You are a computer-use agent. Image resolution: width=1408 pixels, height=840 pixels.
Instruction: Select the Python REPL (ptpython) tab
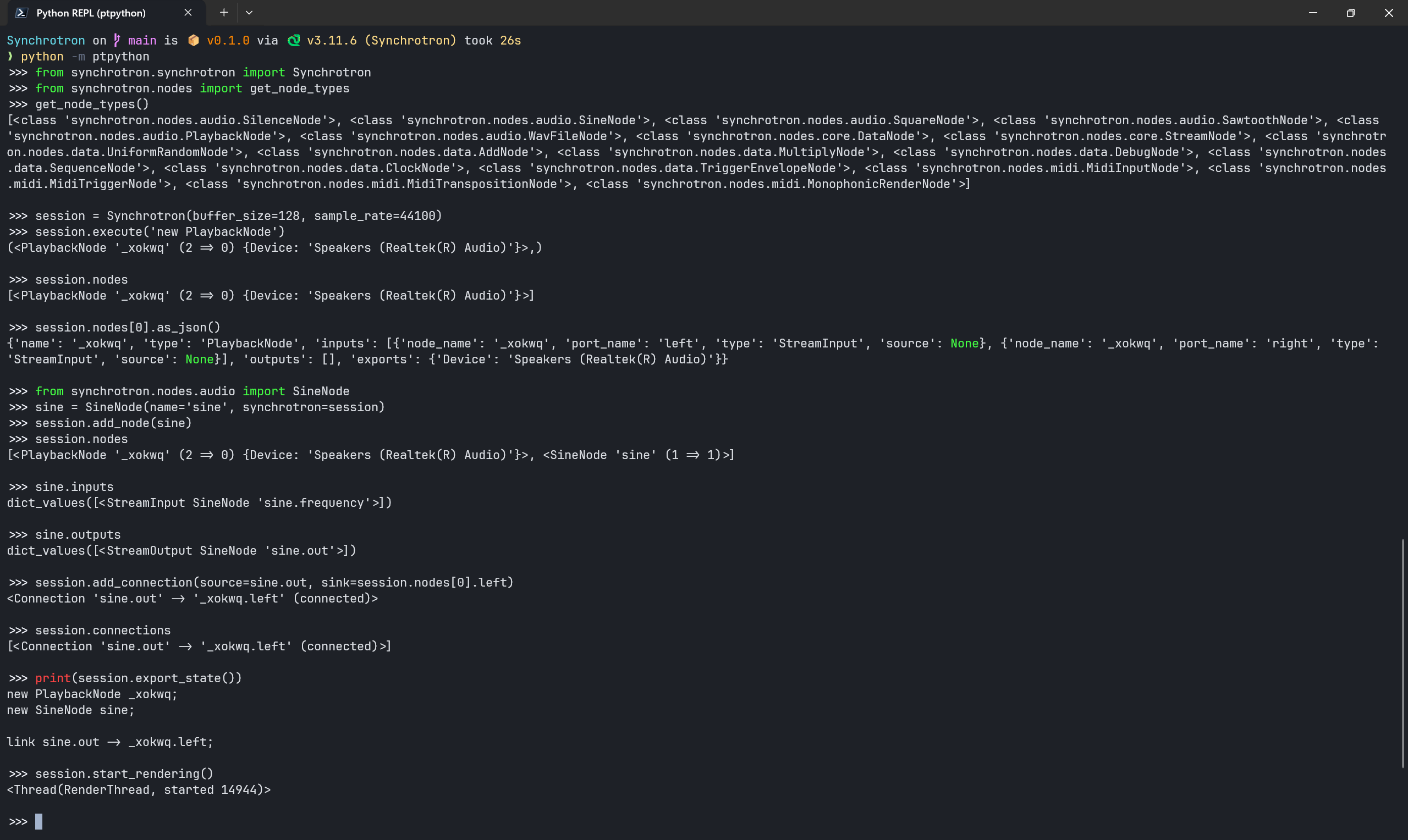coord(91,13)
